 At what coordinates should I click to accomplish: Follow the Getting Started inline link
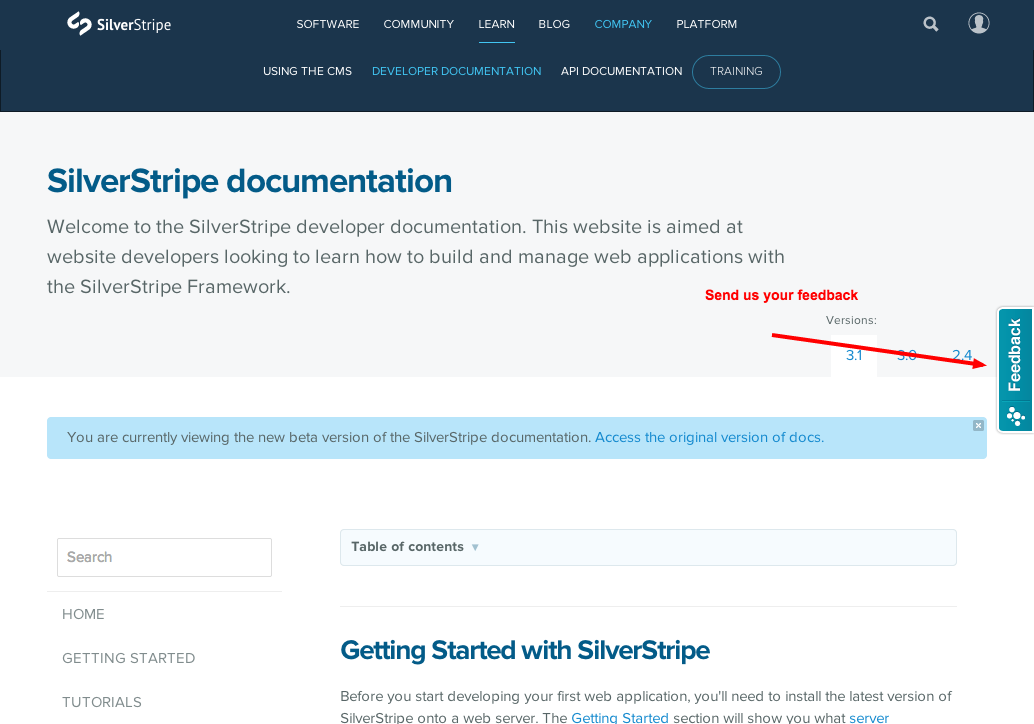(x=620, y=717)
